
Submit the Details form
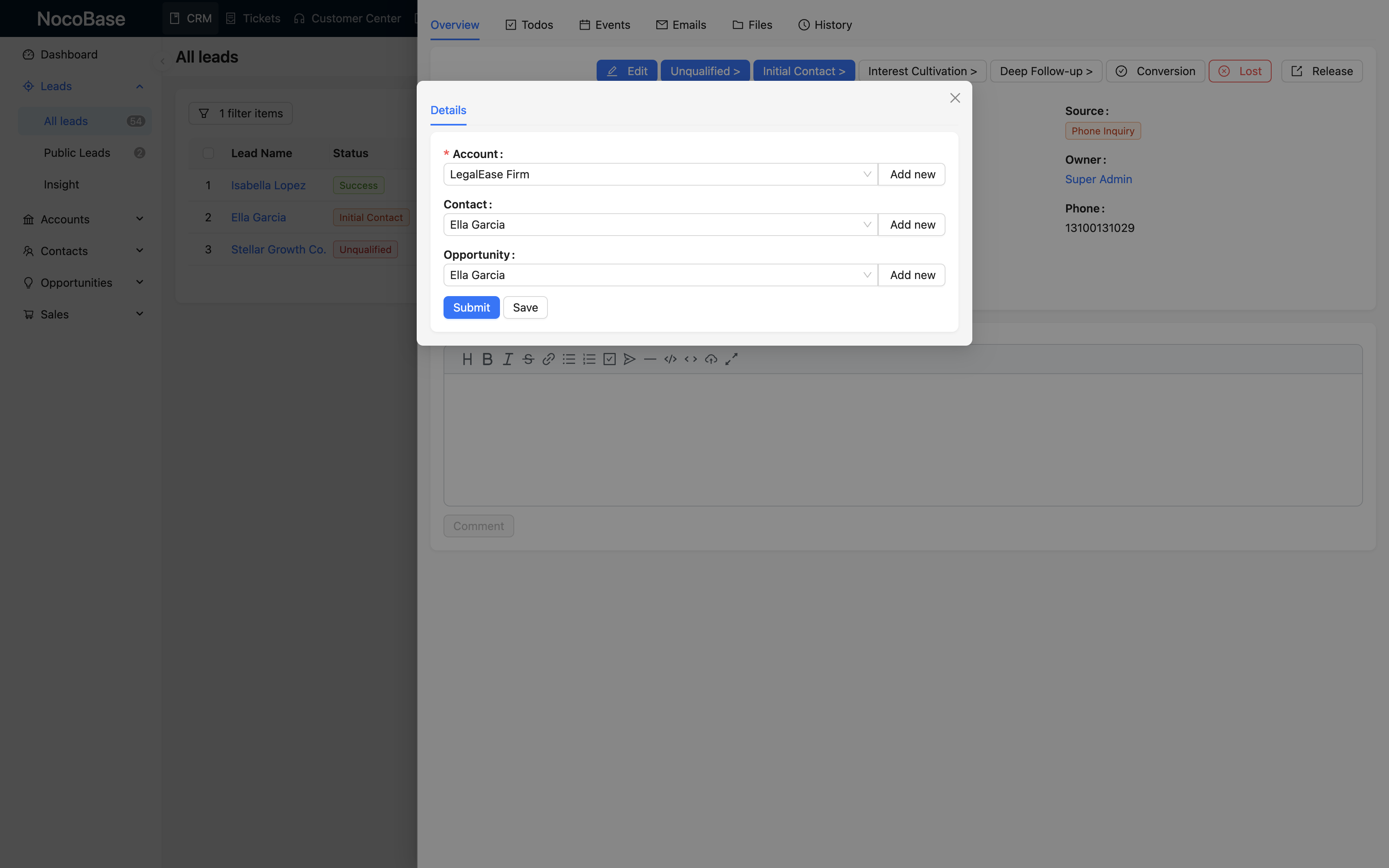(471, 307)
